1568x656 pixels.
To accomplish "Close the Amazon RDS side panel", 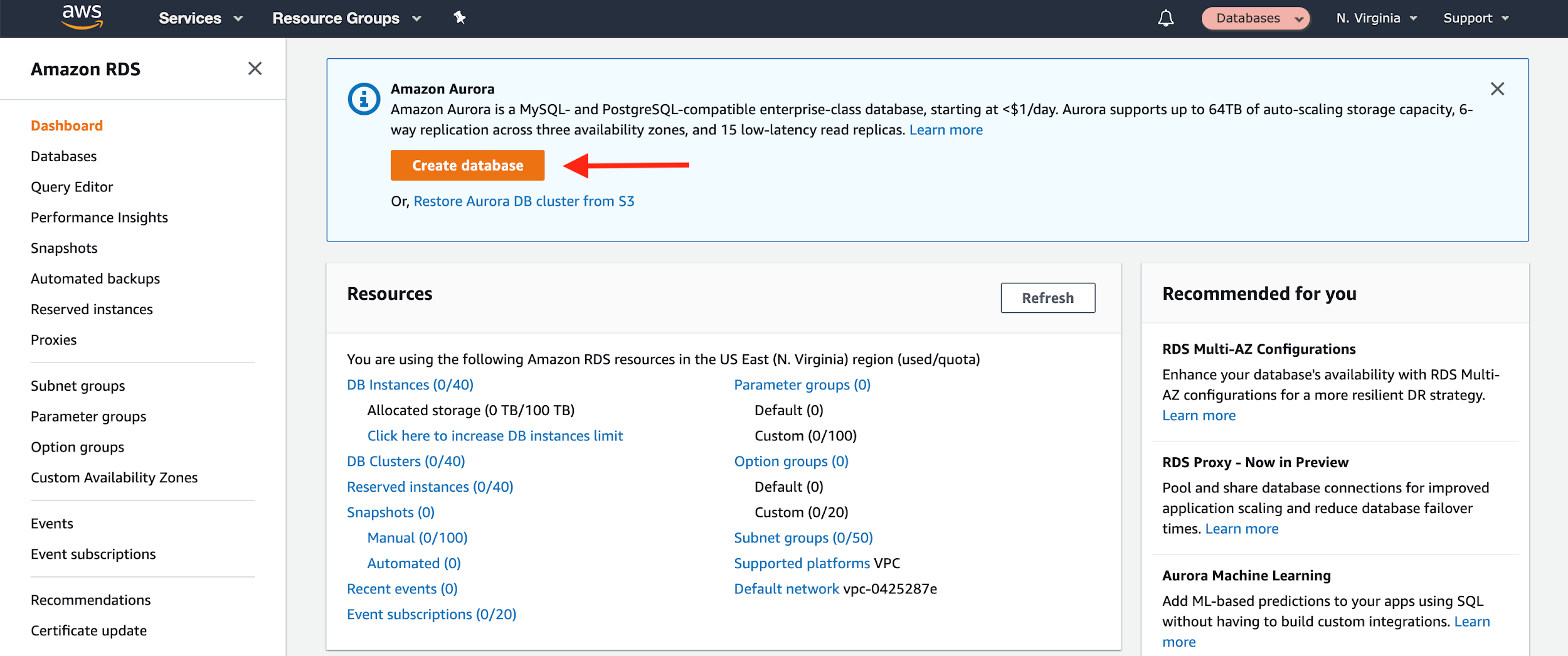I will click(x=255, y=69).
